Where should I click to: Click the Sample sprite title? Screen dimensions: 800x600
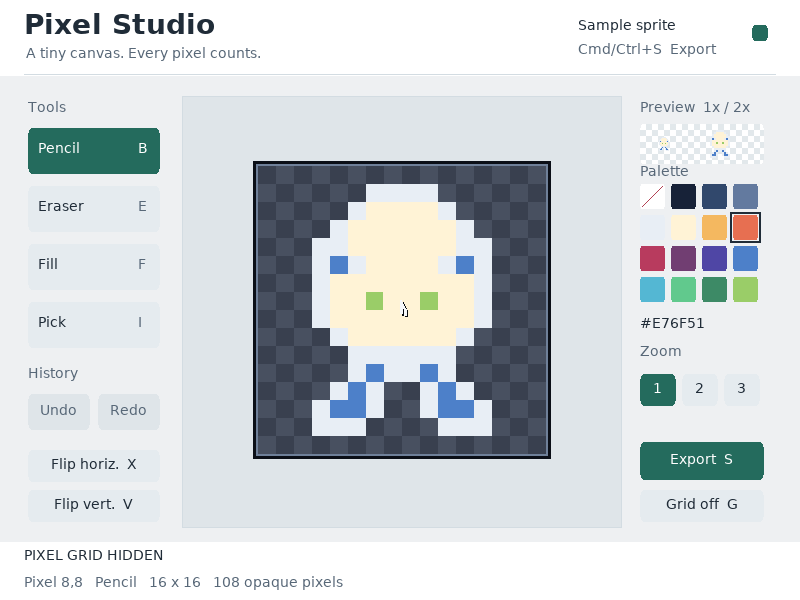(x=627, y=25)
